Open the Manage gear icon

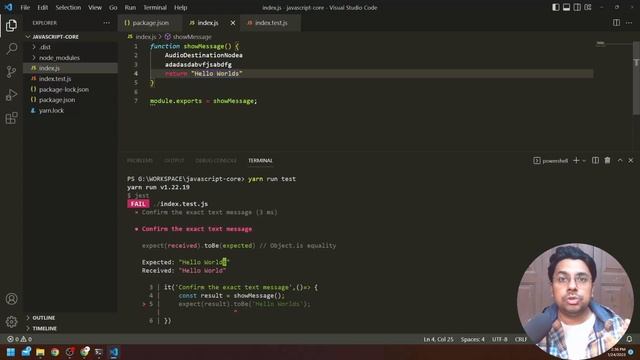tap(11, 322)
